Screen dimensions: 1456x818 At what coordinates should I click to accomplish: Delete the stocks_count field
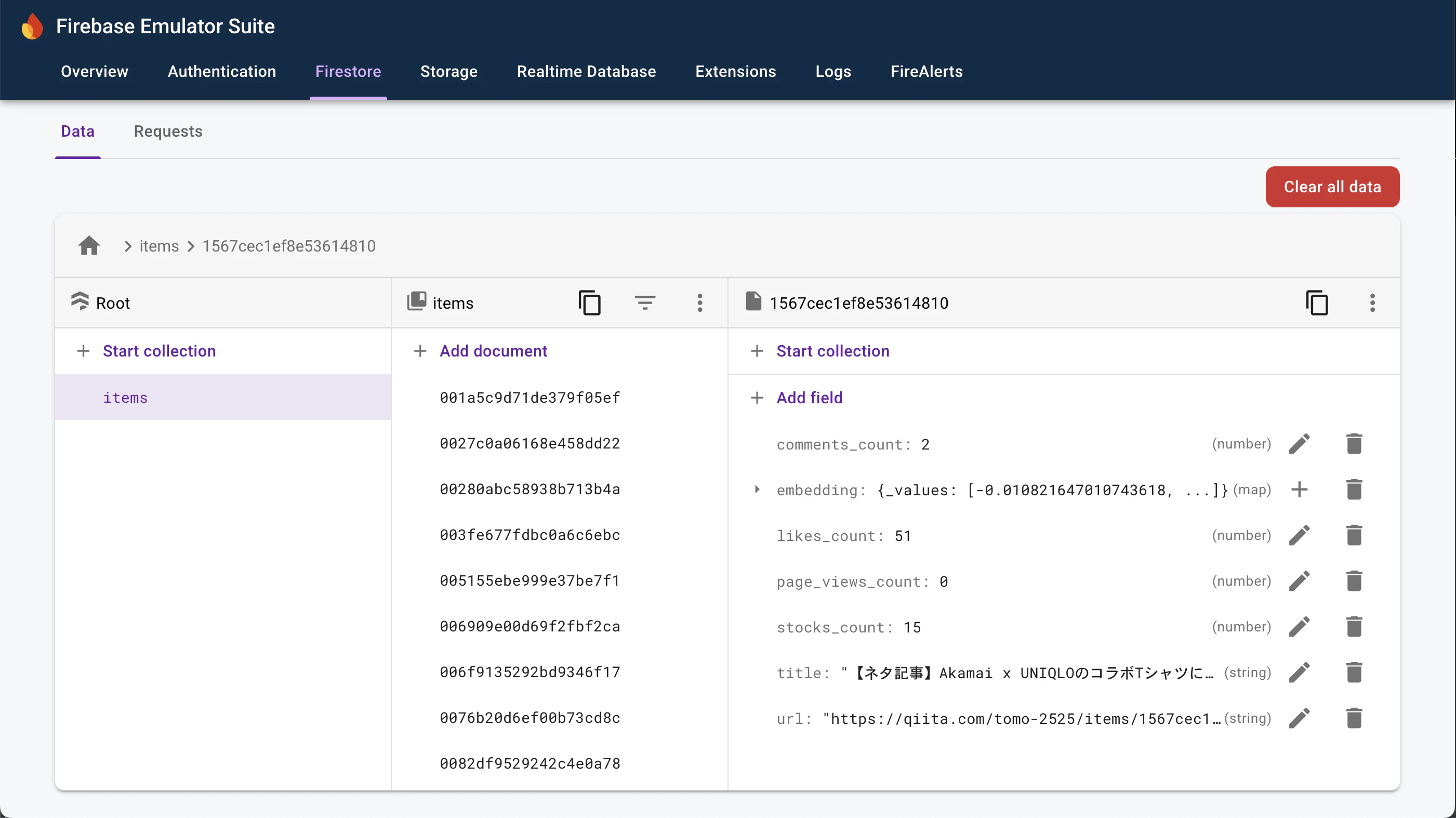pos(1354,627)
